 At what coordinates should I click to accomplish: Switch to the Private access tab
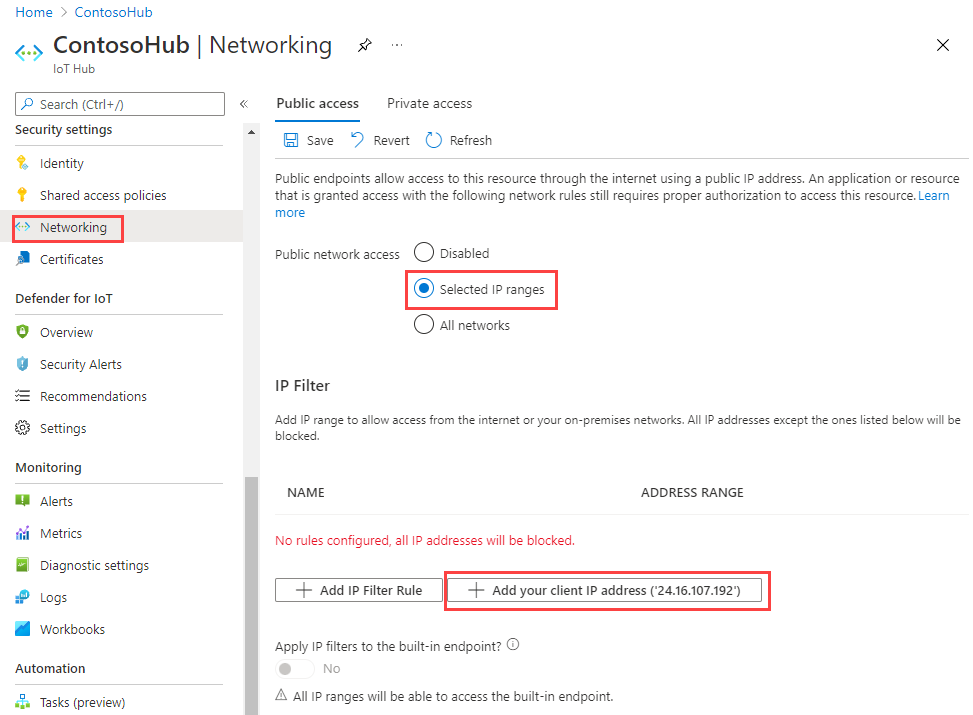(429, 103)
